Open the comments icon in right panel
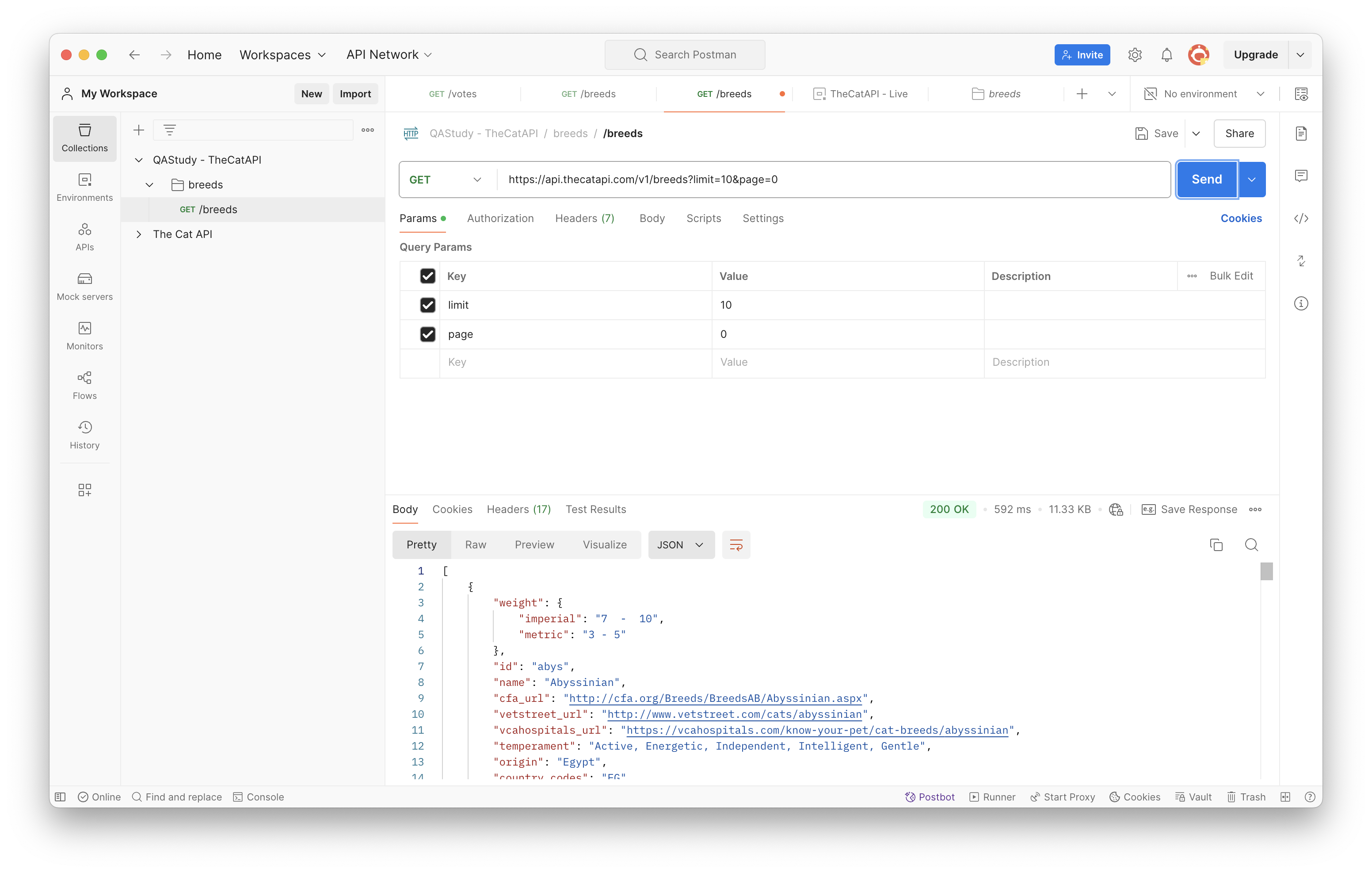Image resolution: width=1372 pixels, height=873 pixels. pos(1301,176)
